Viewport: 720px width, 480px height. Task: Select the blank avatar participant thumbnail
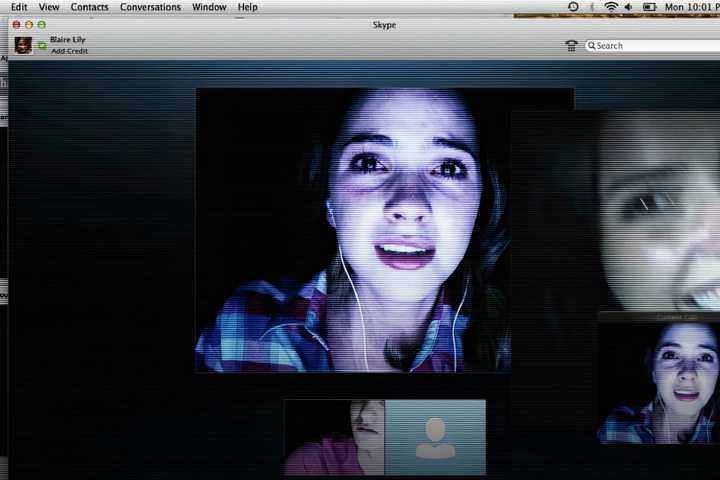coord(435,438)
